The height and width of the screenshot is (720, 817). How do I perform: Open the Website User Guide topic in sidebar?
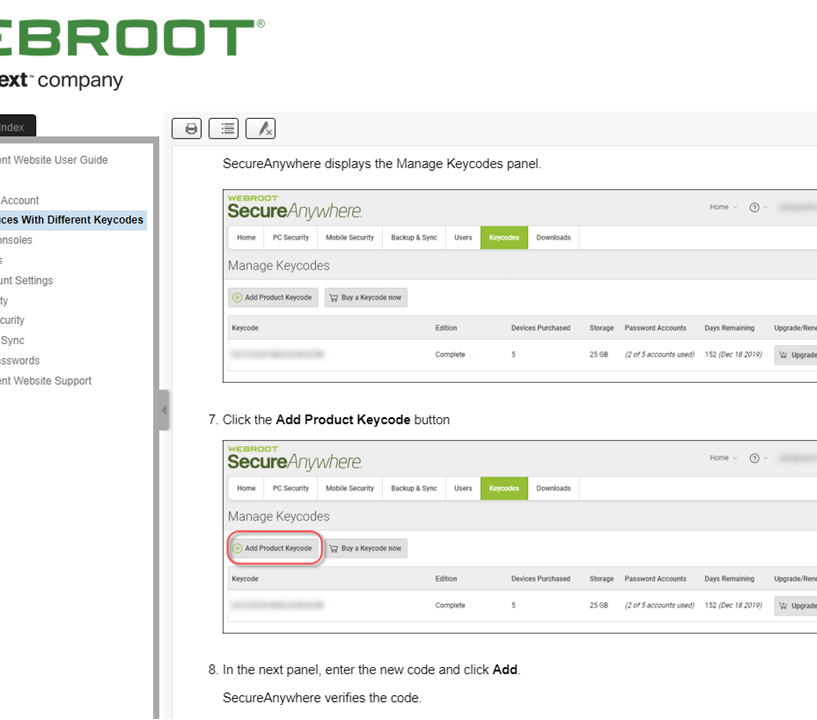coord(54,160)
